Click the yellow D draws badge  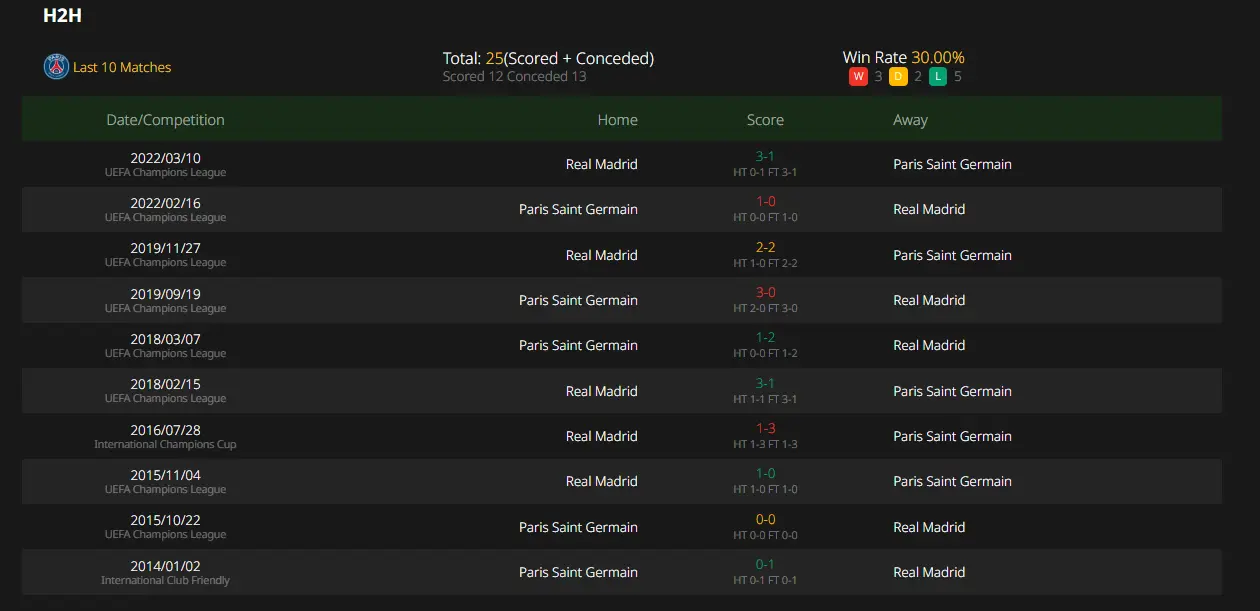point(898,77)
